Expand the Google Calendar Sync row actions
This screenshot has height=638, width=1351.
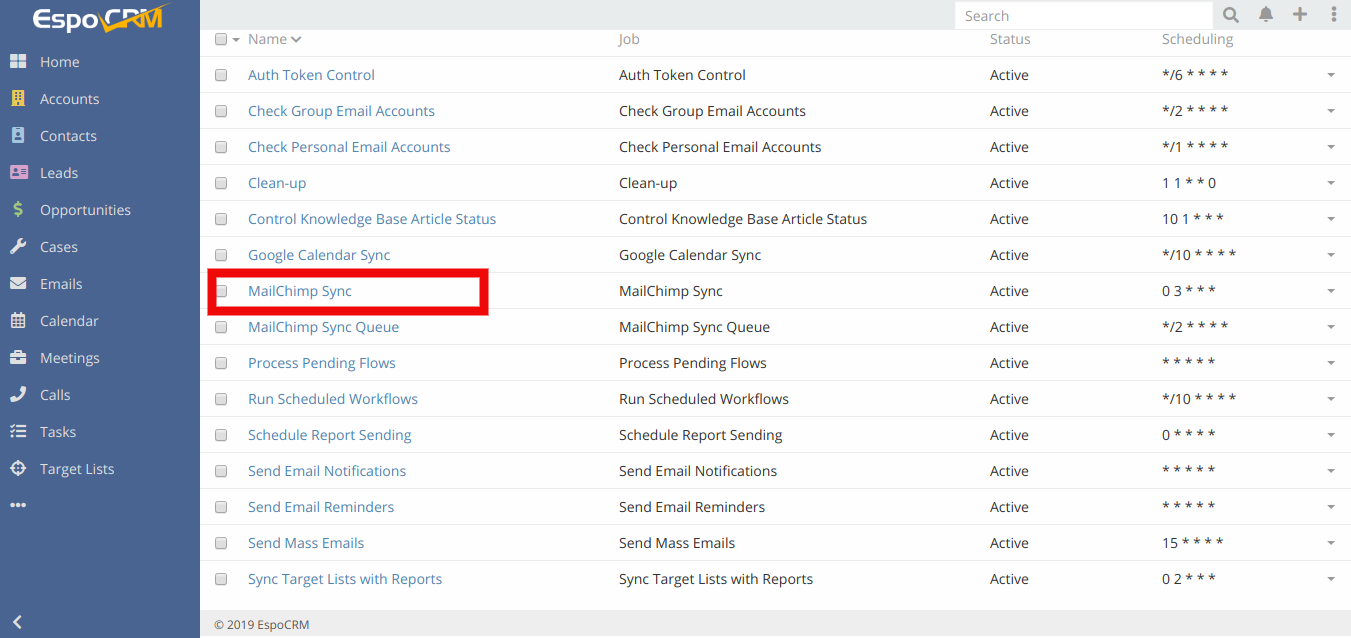tap(1331, 256)
